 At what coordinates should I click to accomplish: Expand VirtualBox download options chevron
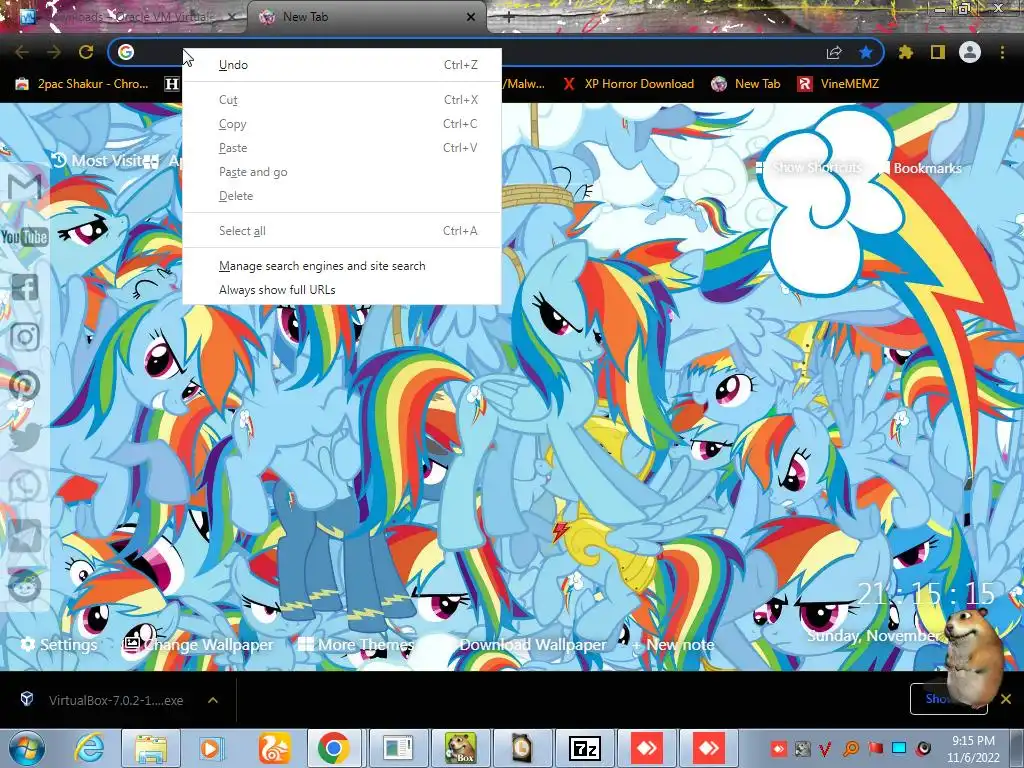213,700
